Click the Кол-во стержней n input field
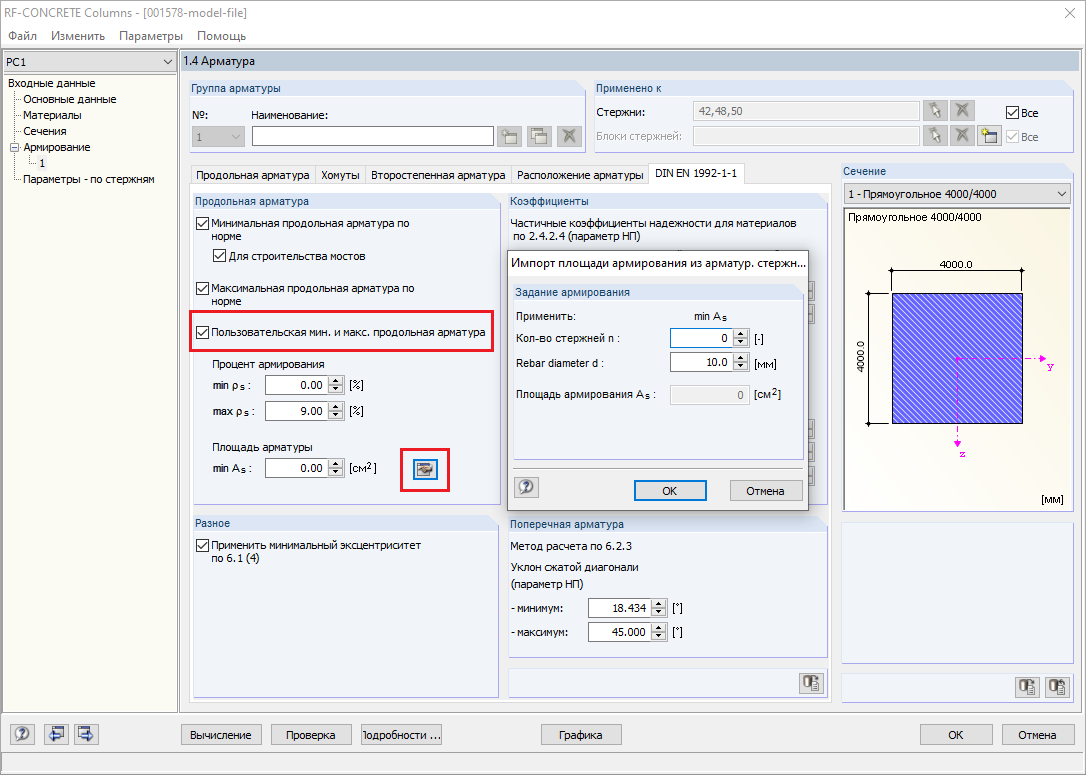Image resolution: width=1086 pixels, height=775 pixels. [702, 338]
